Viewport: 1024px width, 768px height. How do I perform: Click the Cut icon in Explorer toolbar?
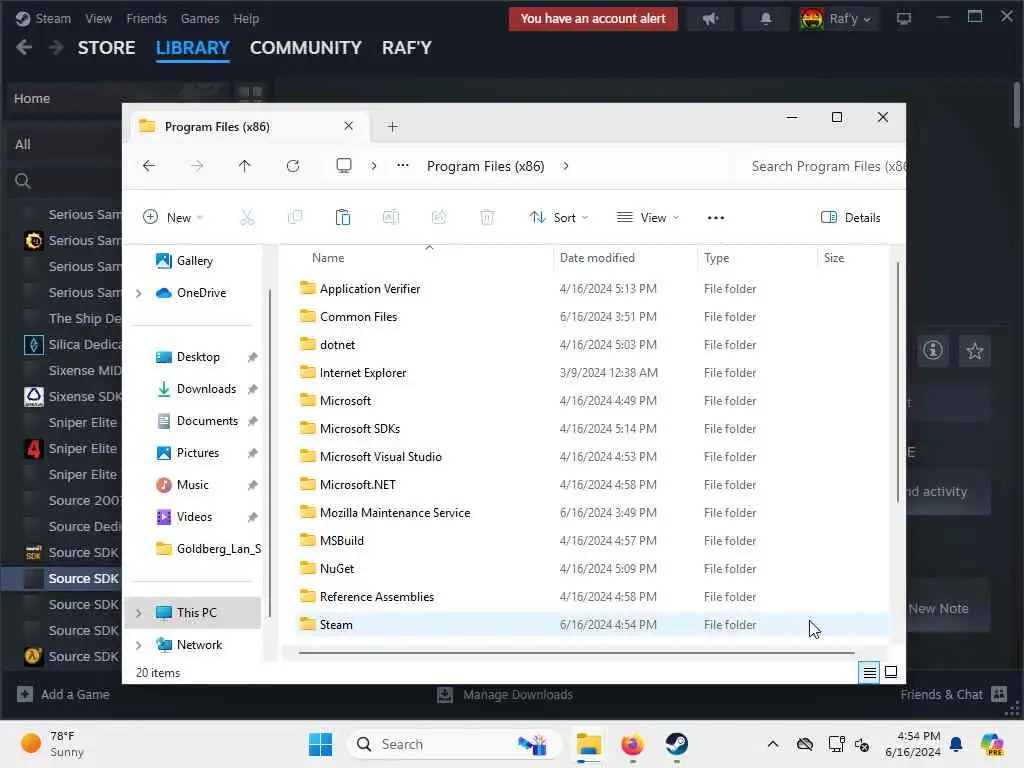click(x=247, y=217)
